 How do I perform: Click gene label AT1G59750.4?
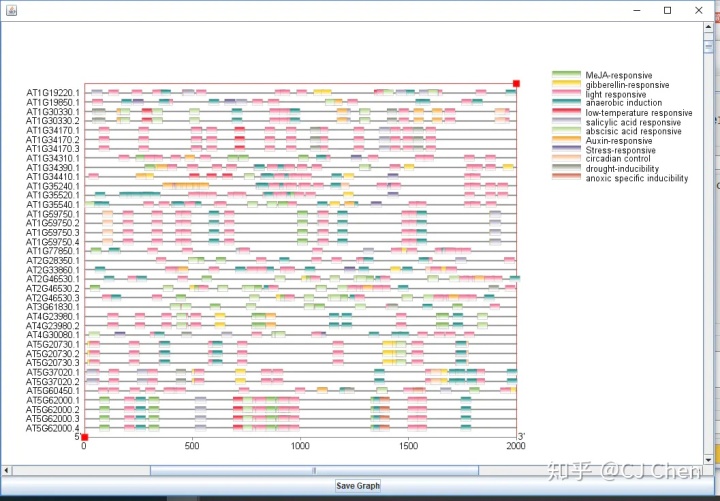pyautogui.click(x=53, y=242)
